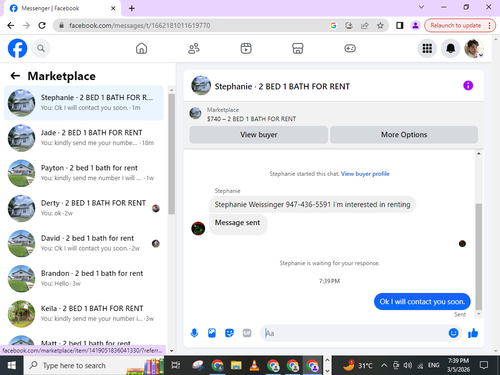Open Keila 2 BED 1 BATH conversation
This screenshot has width=500, height=375.
pos(84,314)
